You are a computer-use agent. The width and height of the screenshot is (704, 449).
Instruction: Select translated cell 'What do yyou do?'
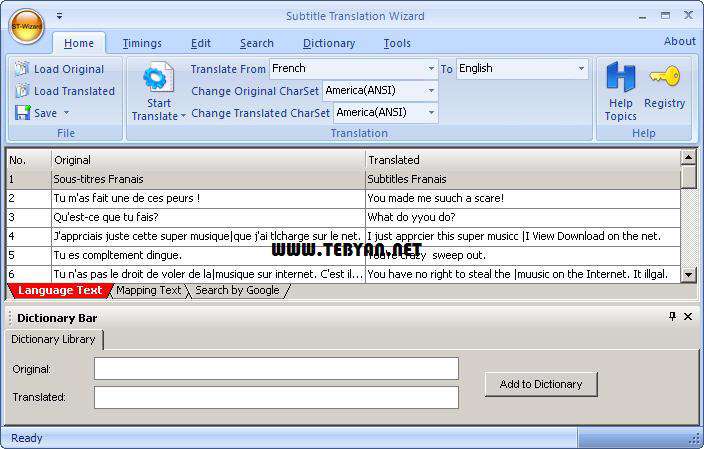click(x=523, y=218)
